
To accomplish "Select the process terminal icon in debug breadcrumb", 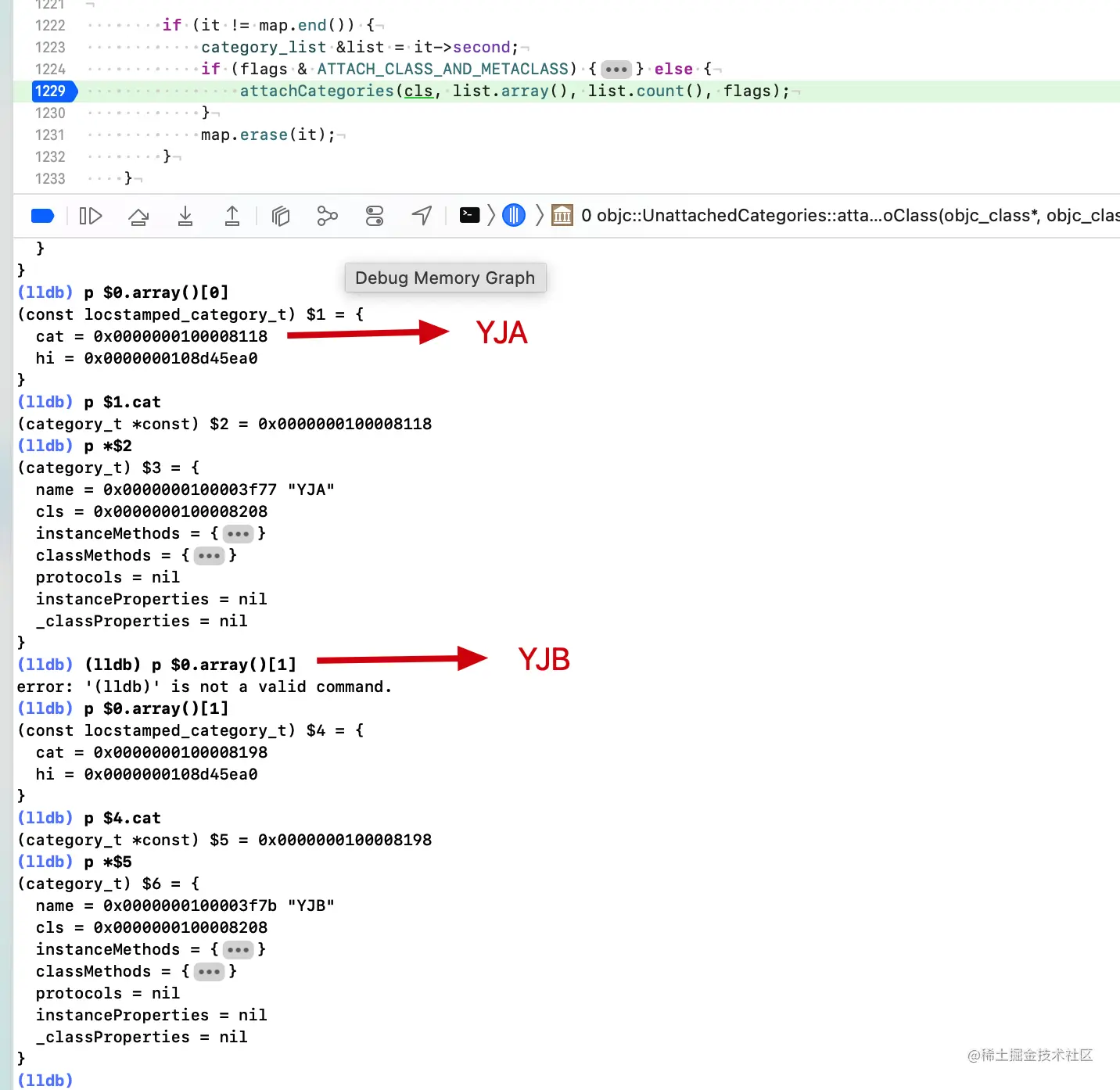I will (x=469, y=216).
